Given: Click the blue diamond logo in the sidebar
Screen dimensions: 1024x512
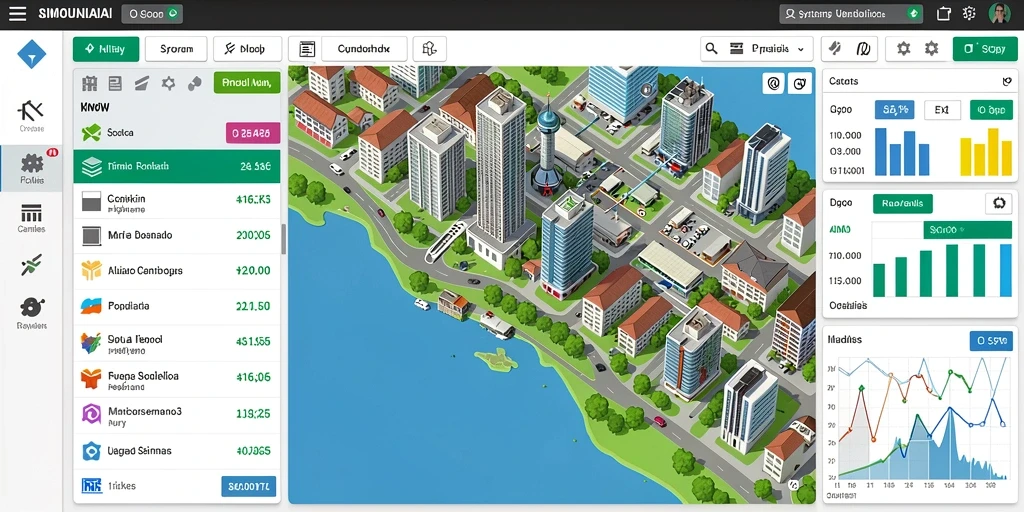Looking at the screenshot, I should (31, 54).
